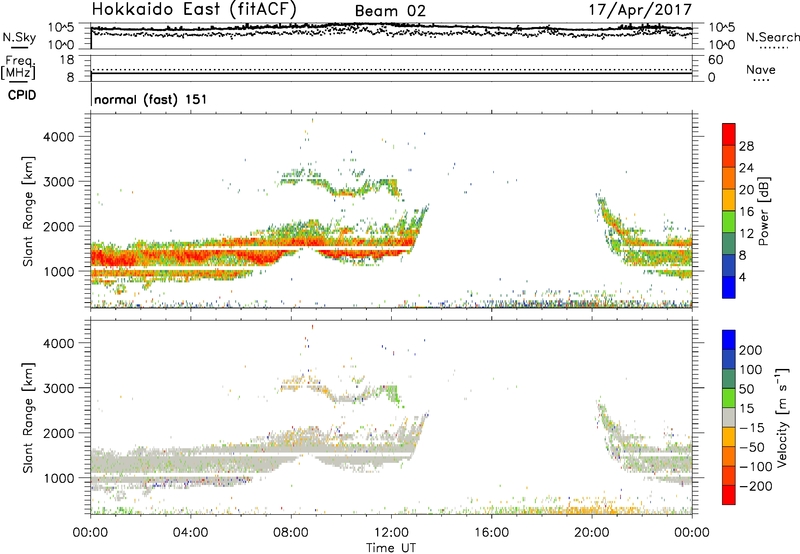This screenshot has width=800, height=554.
Task: Click the '-15' tick on the velocity scale
Action: point(752,428)
